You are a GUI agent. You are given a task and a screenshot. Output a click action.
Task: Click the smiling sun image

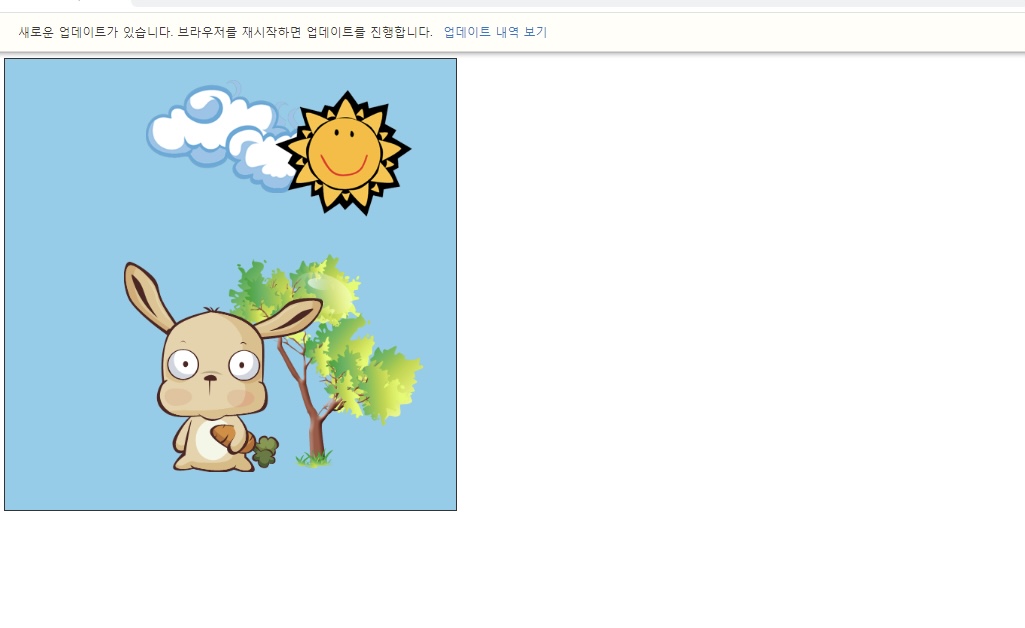pyautogui.click(x=344, y=153)
